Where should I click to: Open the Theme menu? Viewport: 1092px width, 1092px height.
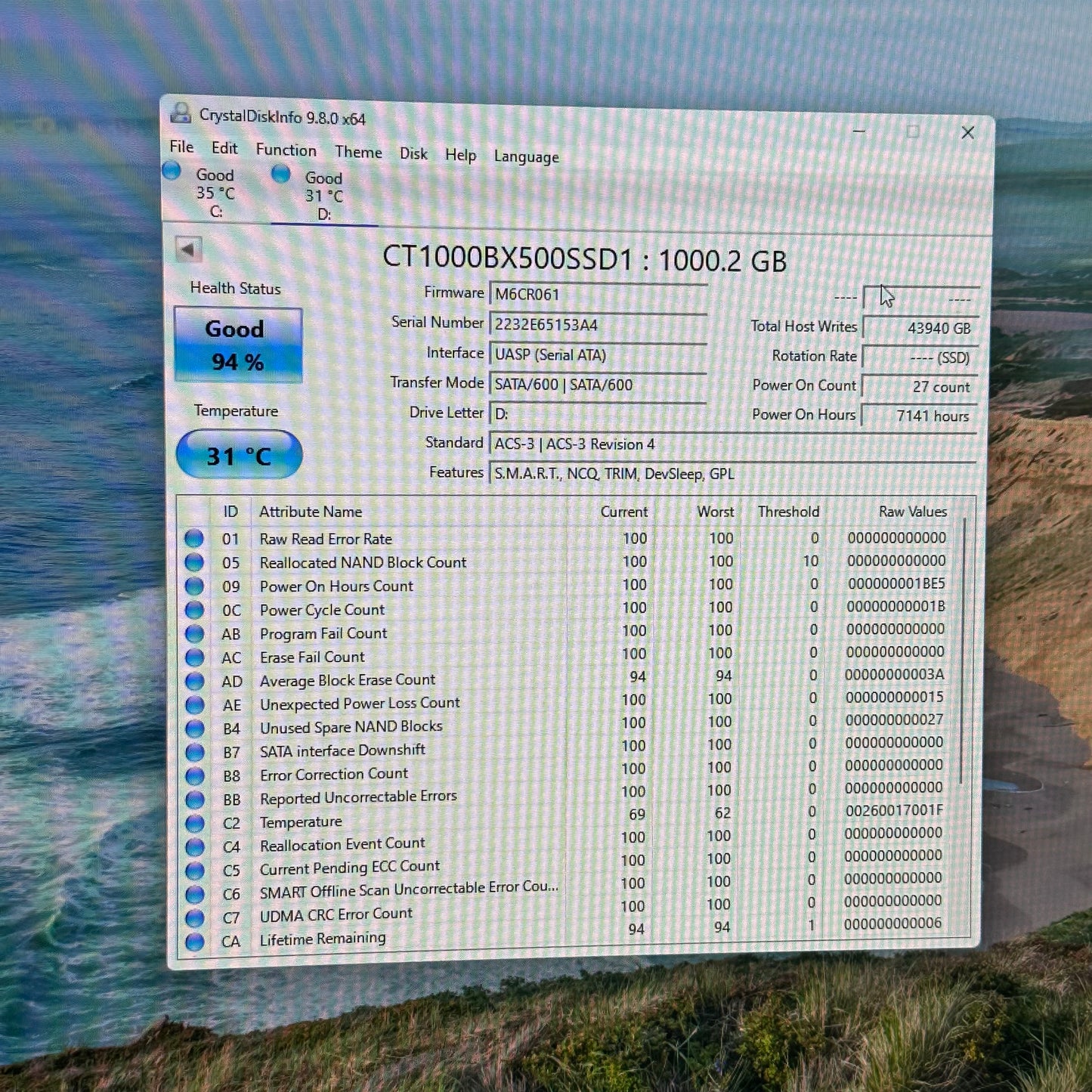tap(358, 152)
